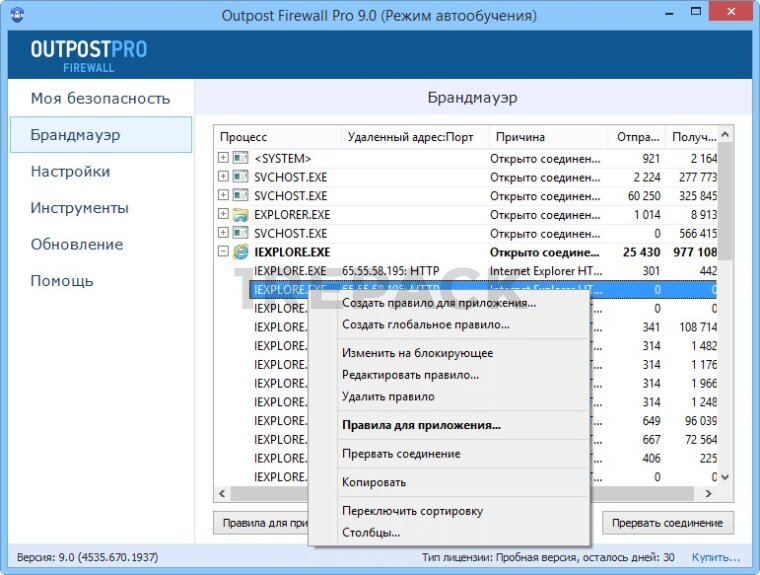Expand the EXPLORER.EXE tree node
This screenshot has height=575, width=760.
point(223,214)
